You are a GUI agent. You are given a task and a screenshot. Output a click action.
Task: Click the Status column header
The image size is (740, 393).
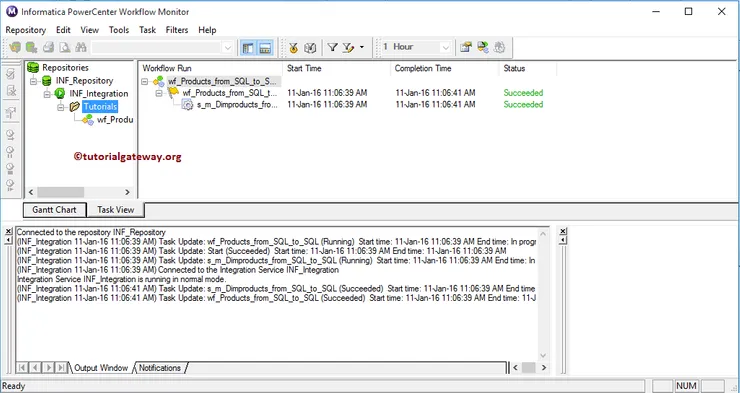click(x=528, y=68)
